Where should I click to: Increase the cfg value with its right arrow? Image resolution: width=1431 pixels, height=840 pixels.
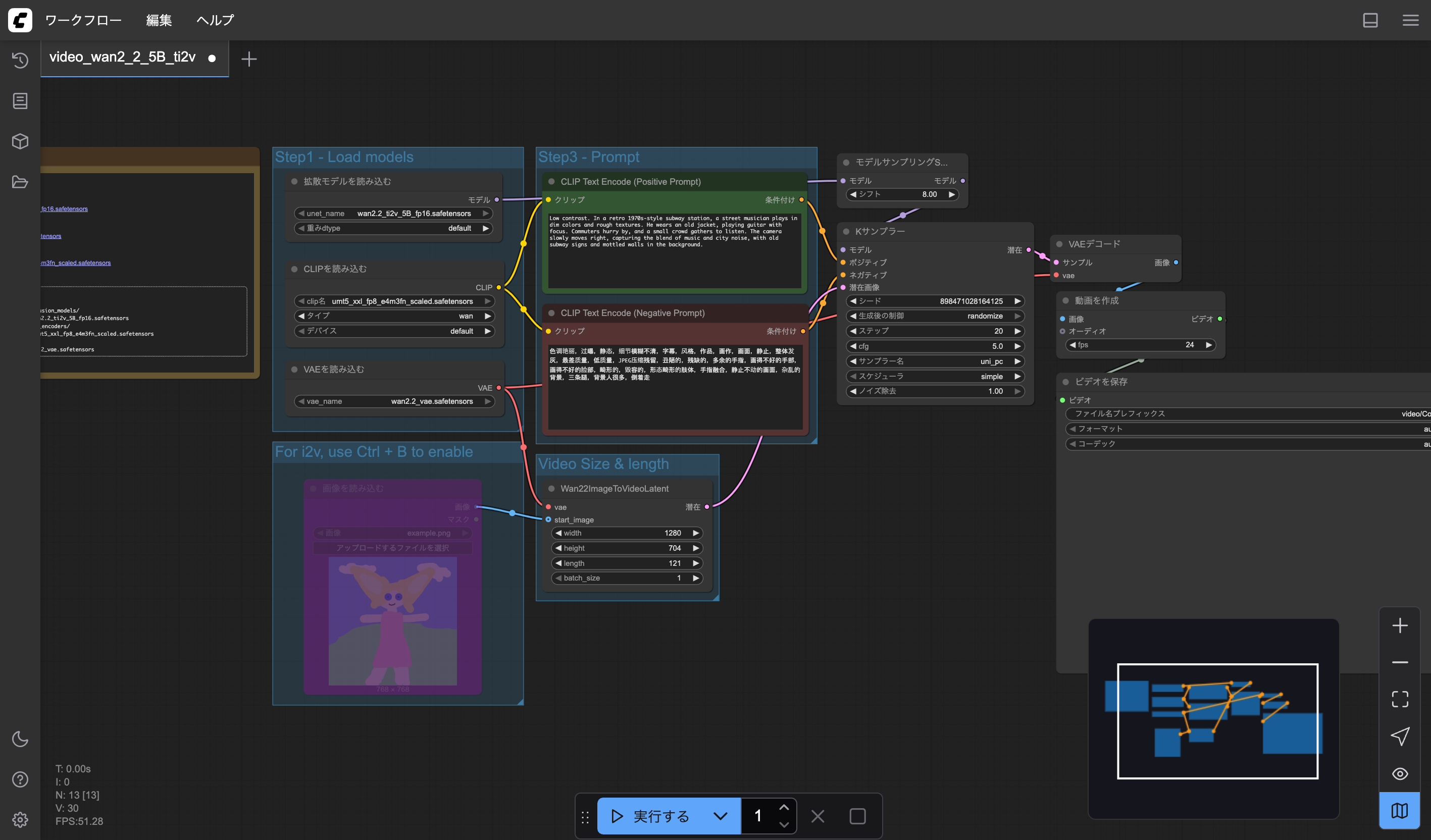click(x=1018, y=346)
